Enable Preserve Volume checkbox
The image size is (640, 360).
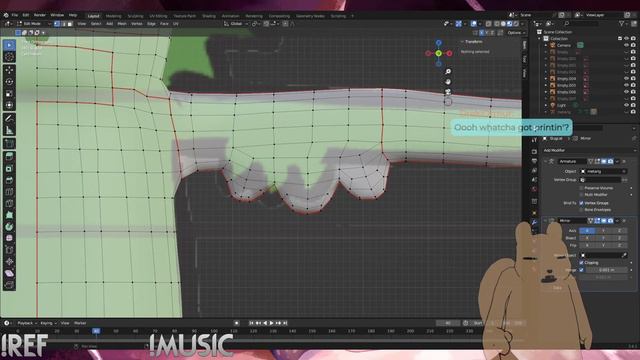click(x=581, y=188)
